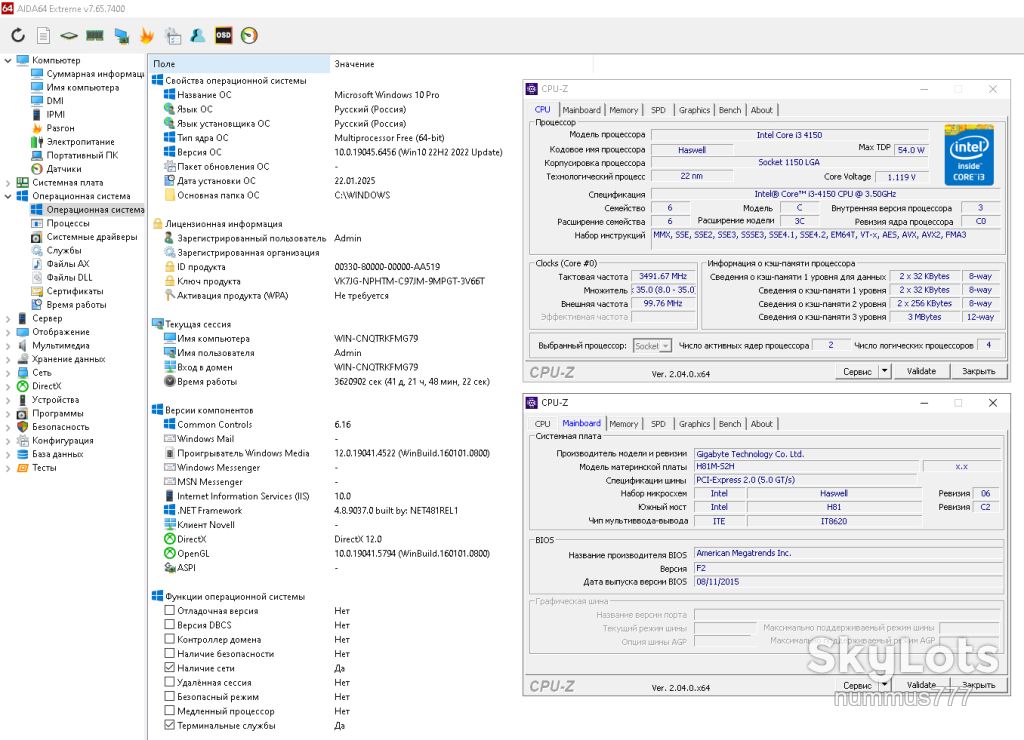Click the Refresh icon in AIDA64 toolbar
Screen dimensions: 1024x740
18,35
